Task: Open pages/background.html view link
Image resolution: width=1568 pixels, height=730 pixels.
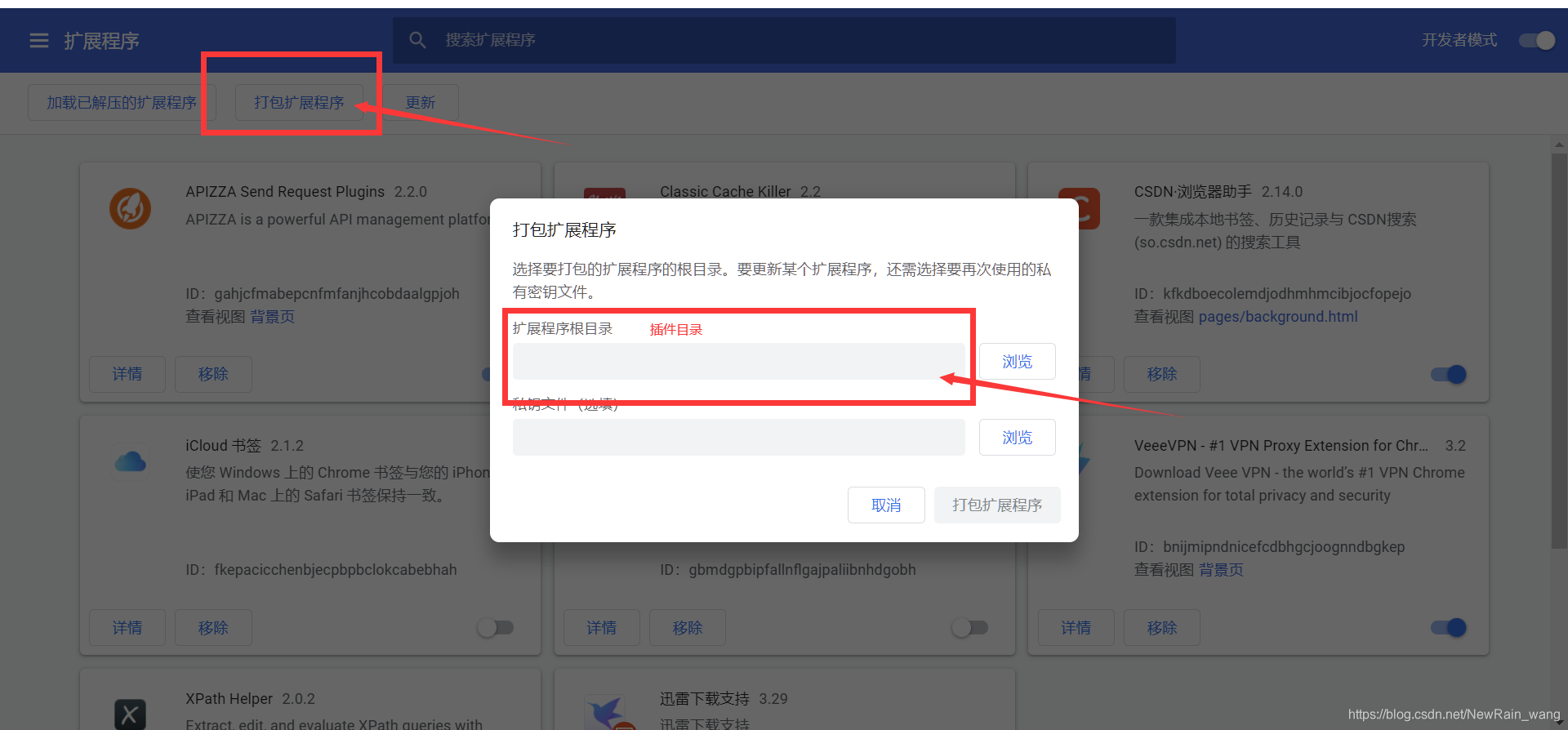Action: pos(1278,317)
